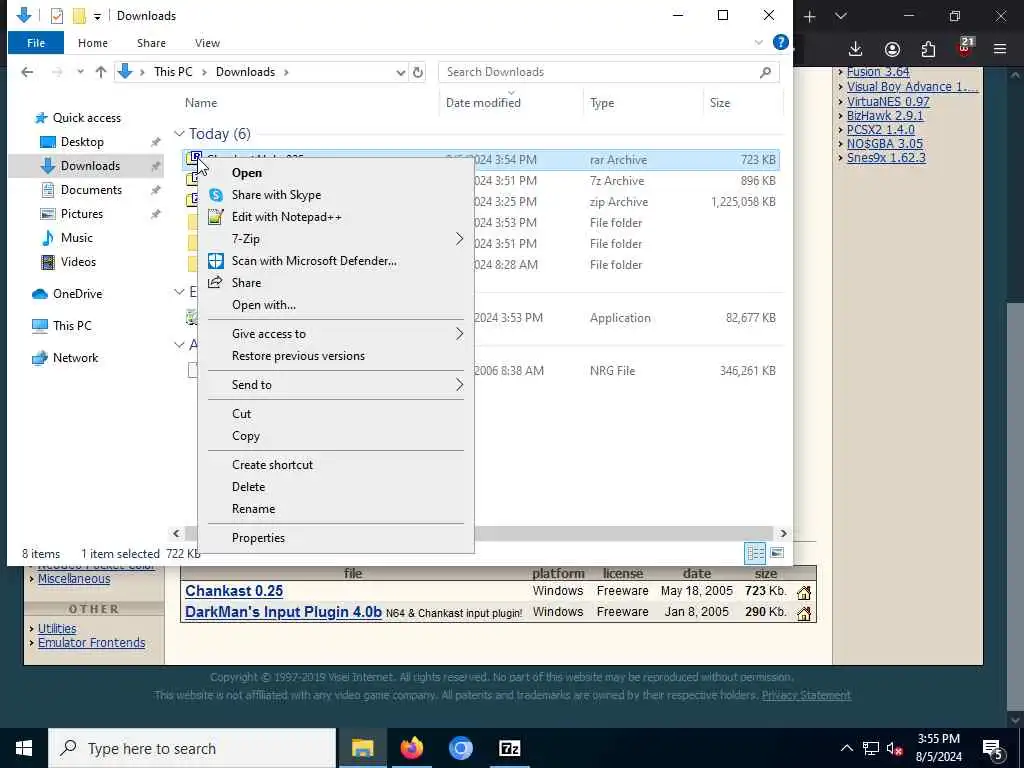1024x768 pixels.
Task: Click Properties checkmark icon in title bar
Action: pyautogui.click(x=57, y=16)
